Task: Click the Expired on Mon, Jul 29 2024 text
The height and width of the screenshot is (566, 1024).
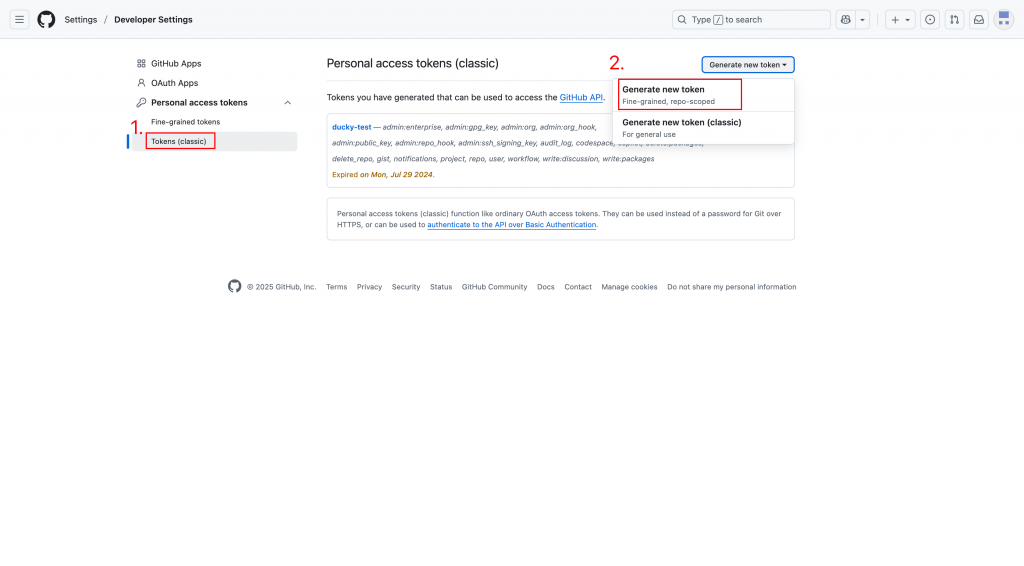Action: coord(383,174)
